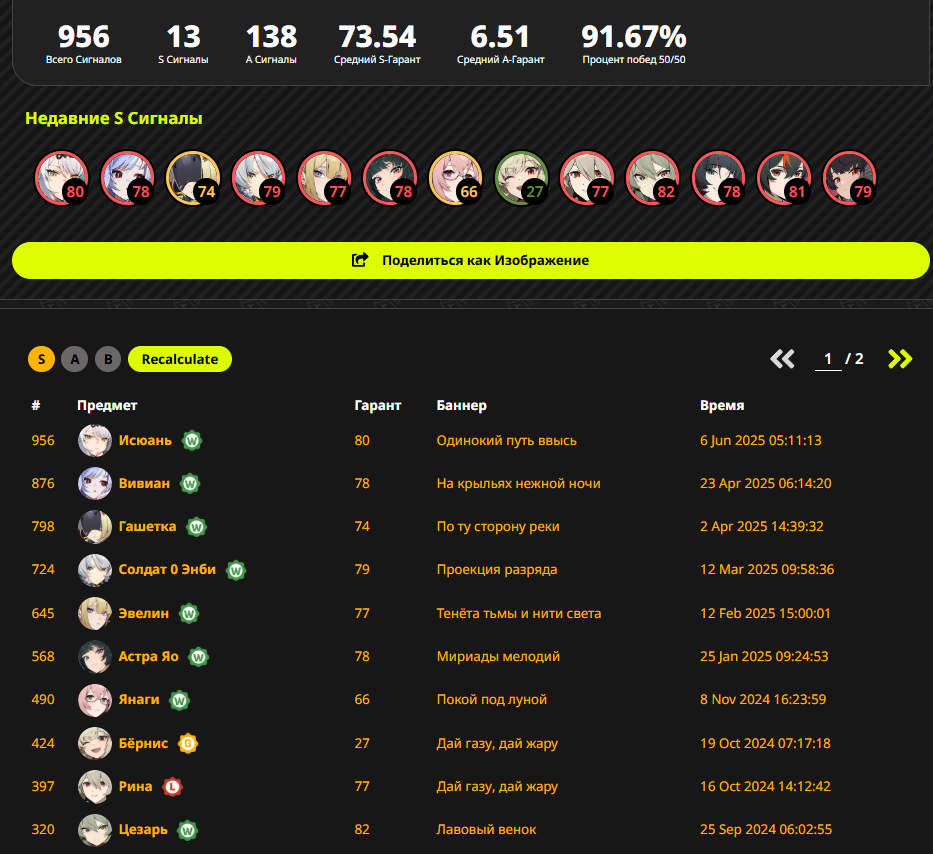933x854 pixels.
Task: Click the Баннер column header
Action: coord(461,405)
